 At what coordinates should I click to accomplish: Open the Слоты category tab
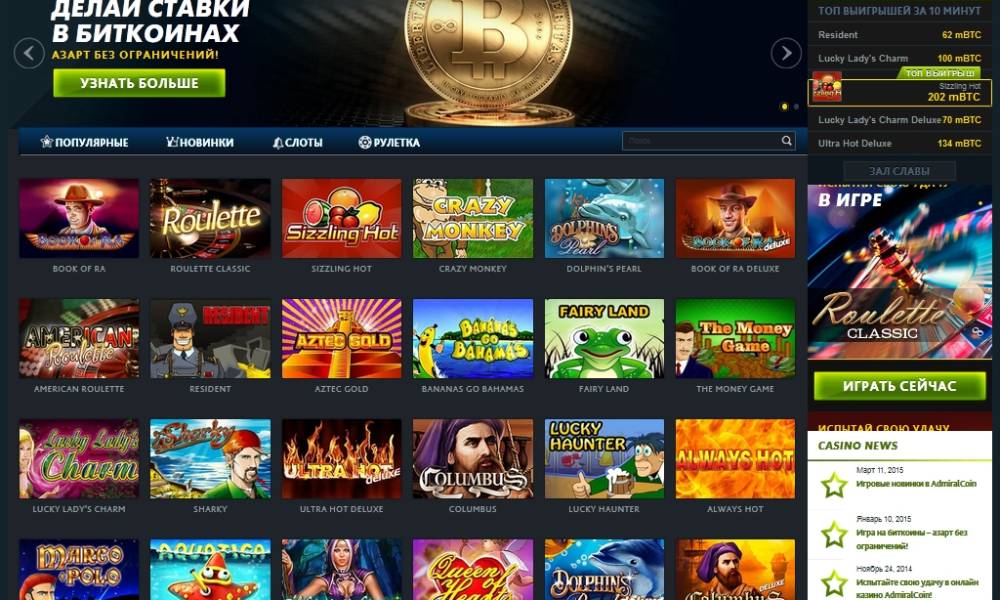[297, 142]
